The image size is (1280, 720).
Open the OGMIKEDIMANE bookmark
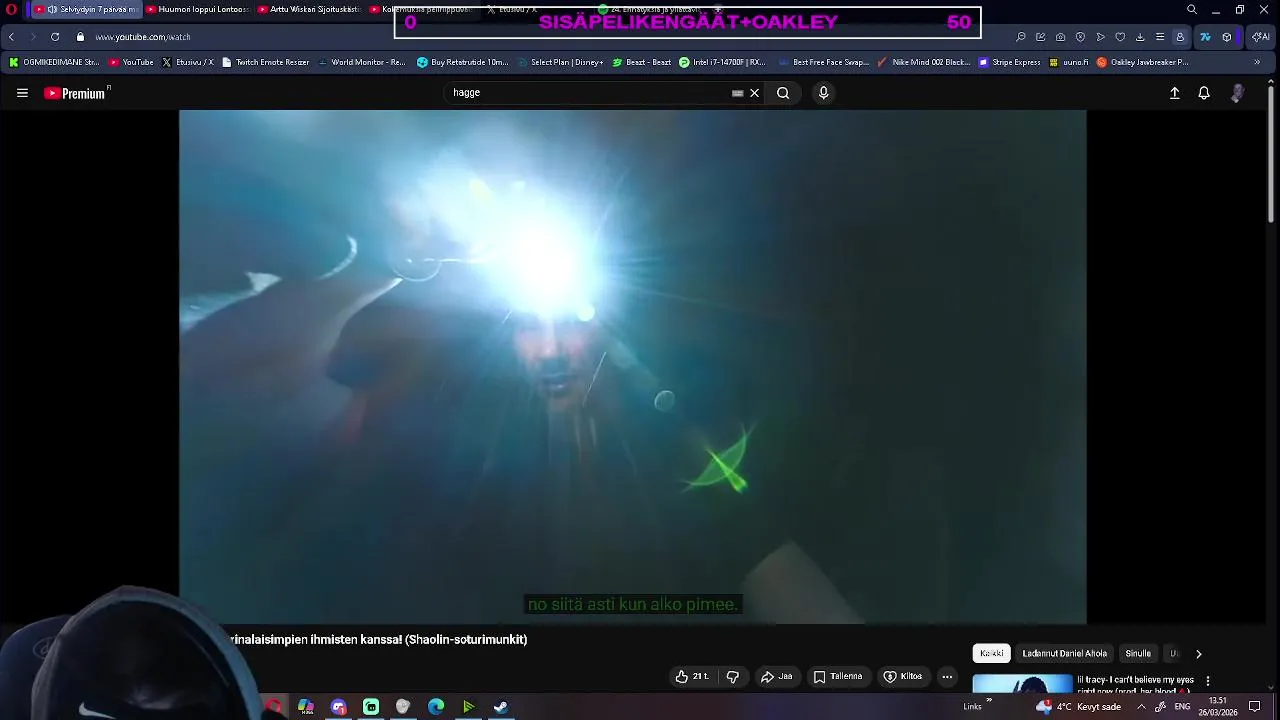54,62
